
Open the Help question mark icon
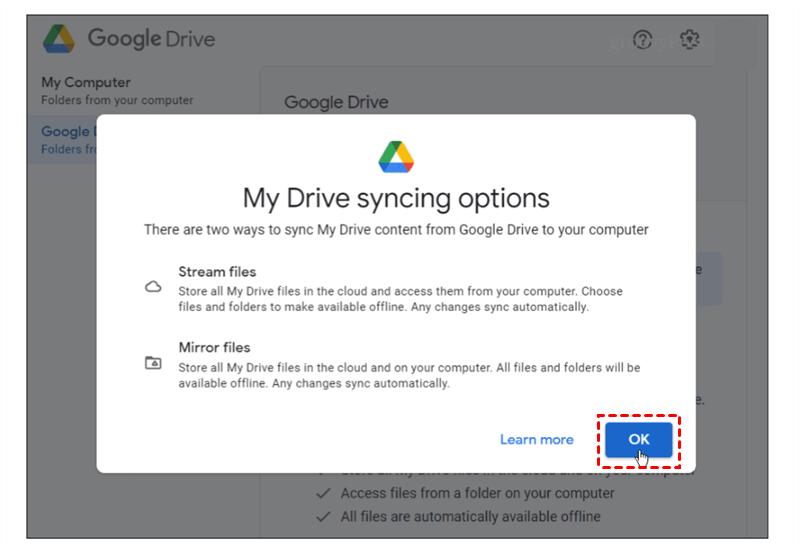click(x=643, y=40)
